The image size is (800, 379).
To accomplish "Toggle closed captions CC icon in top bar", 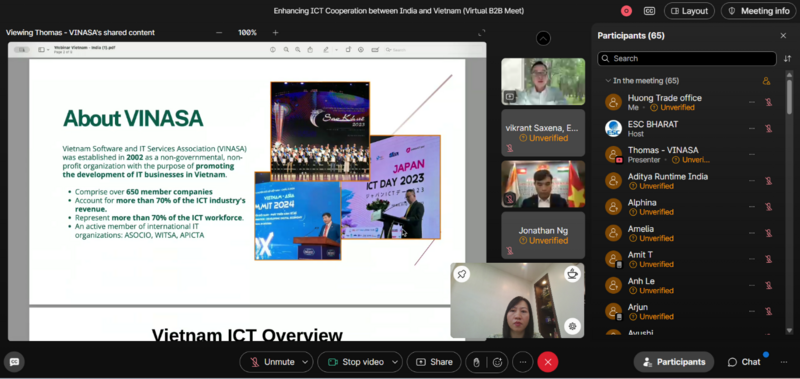I will 649,11.
